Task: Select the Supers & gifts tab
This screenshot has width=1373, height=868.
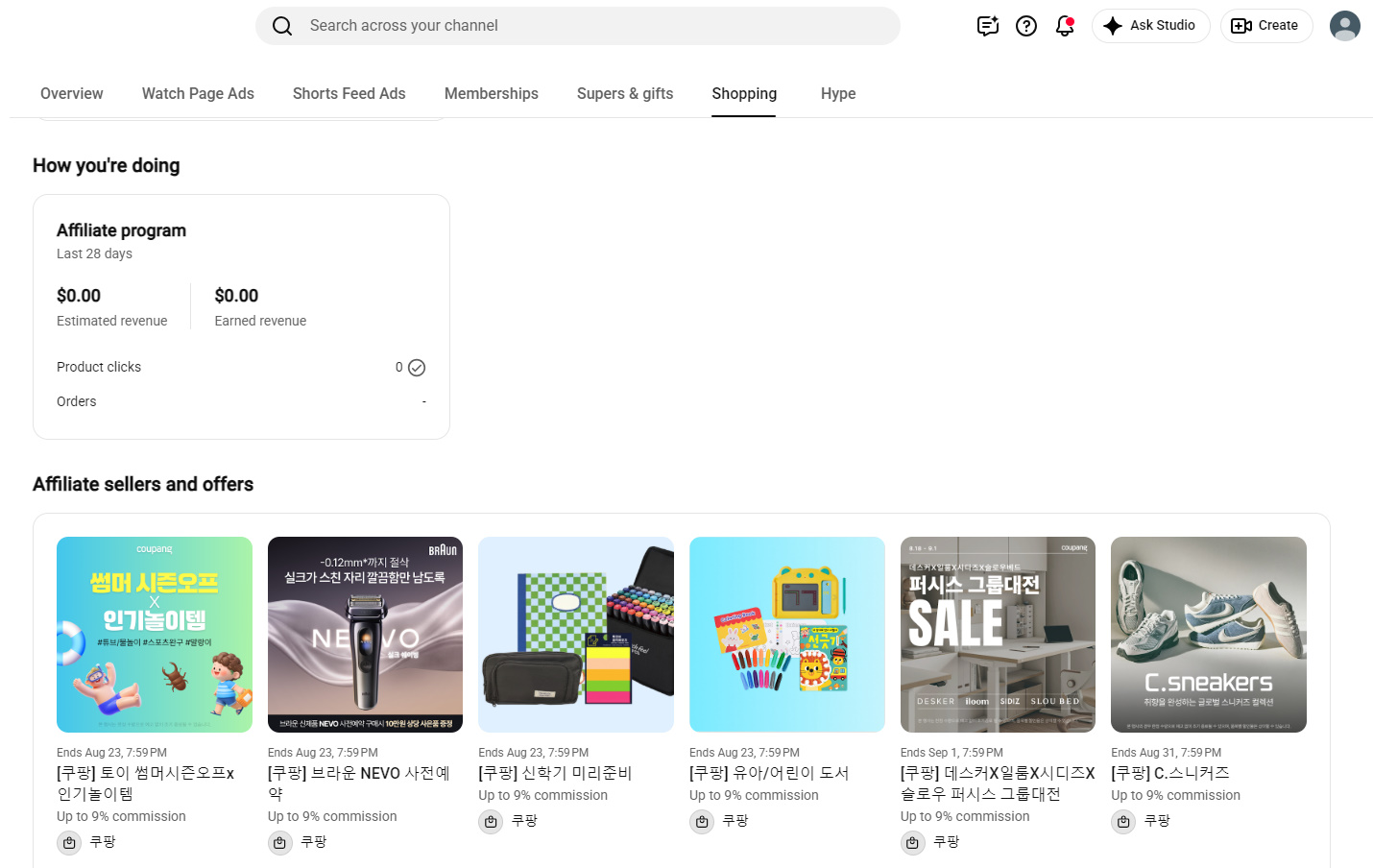Action: pos(625,93)
